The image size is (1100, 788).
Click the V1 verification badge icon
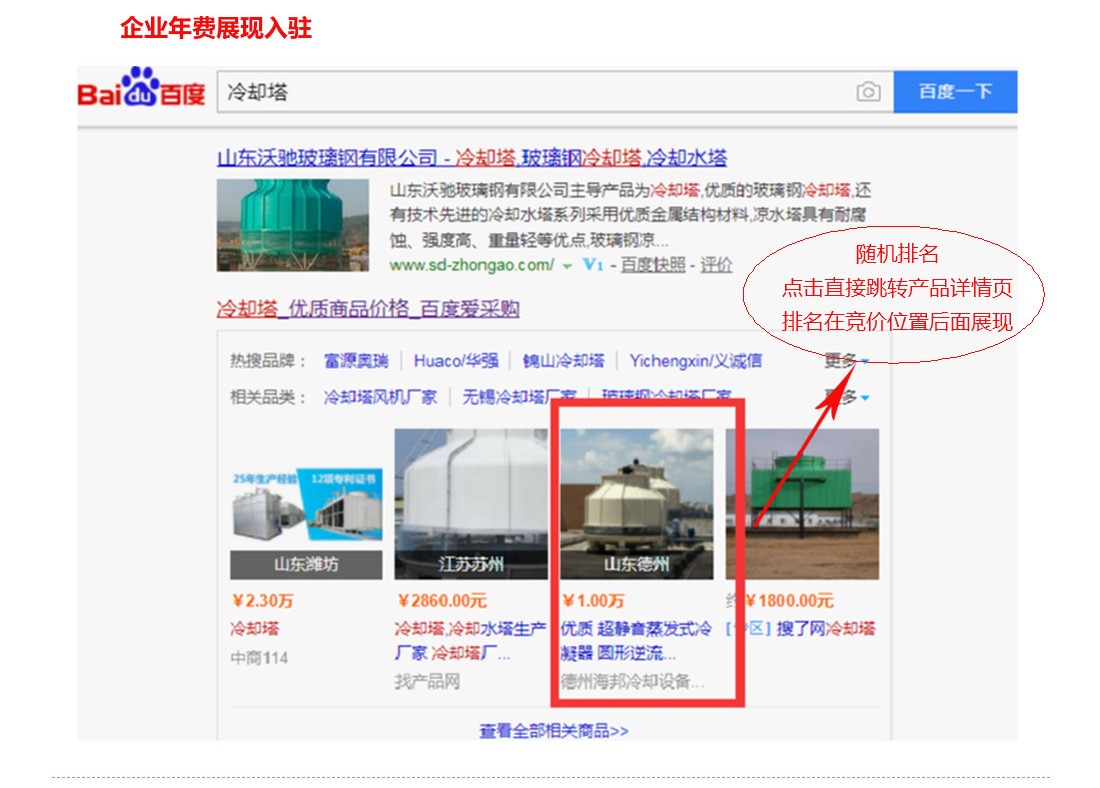pyautogui.click(x=593, y=265)
